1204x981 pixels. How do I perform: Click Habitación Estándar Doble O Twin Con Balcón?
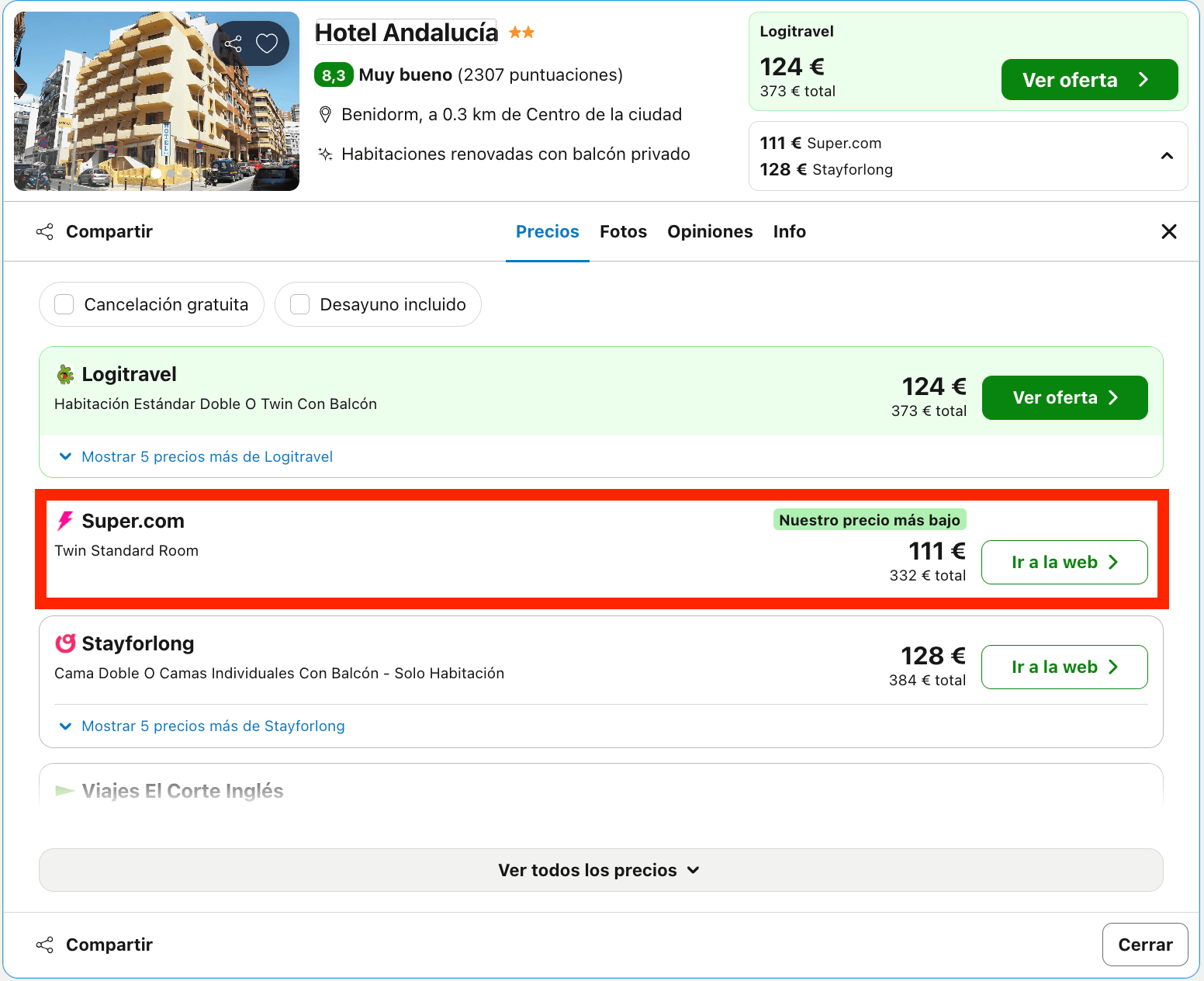click(216, 404)
